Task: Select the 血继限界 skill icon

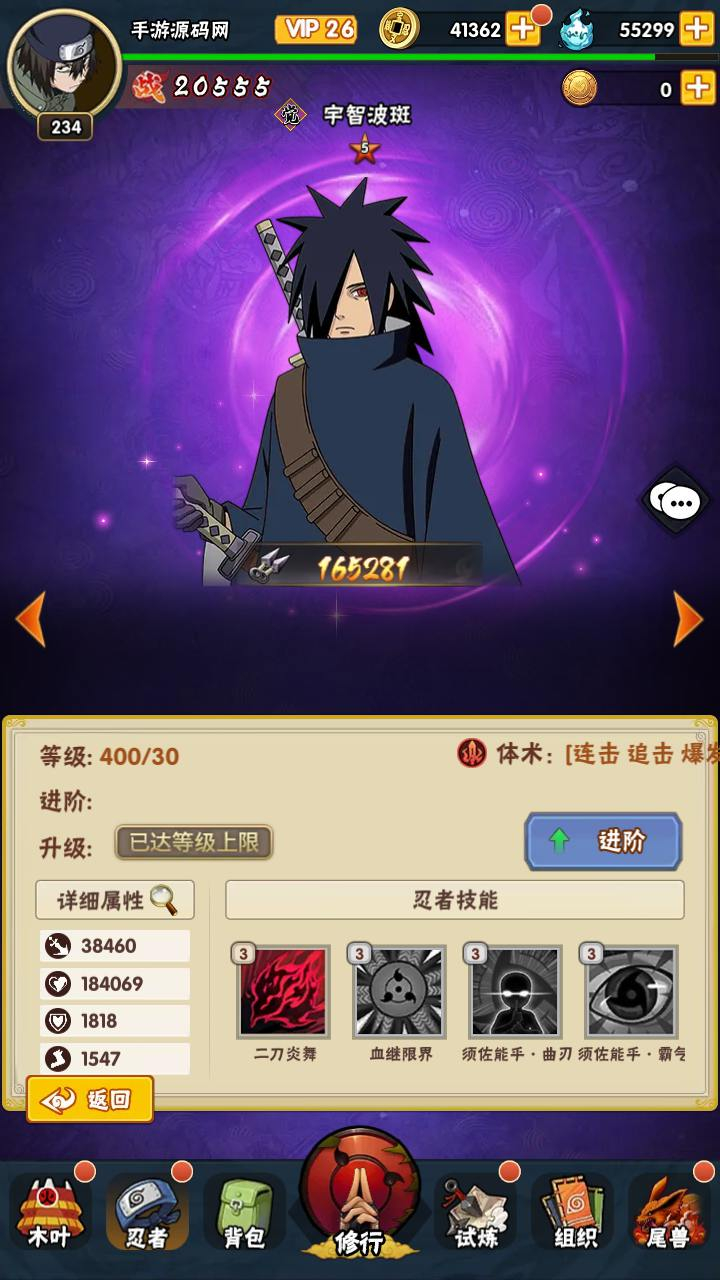Action: [400, 991]
